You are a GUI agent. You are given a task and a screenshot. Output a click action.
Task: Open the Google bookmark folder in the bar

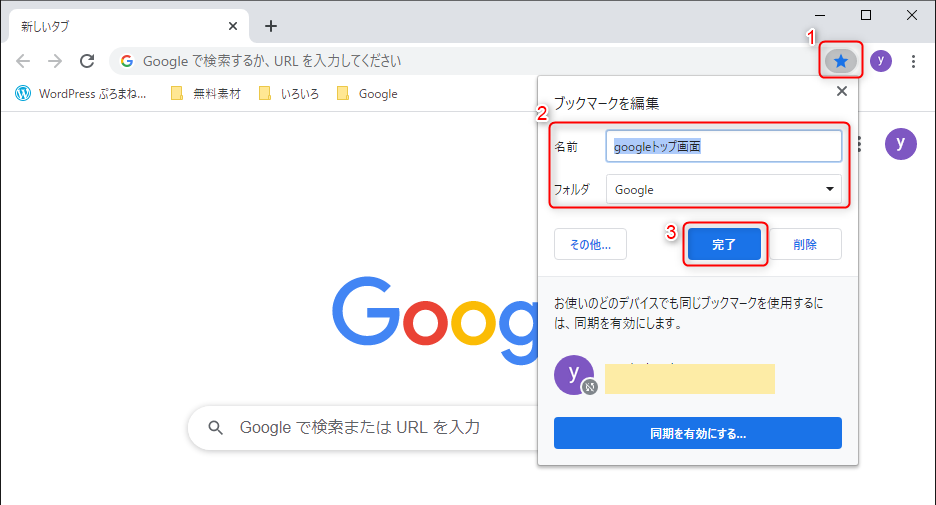tap(367, 94)
